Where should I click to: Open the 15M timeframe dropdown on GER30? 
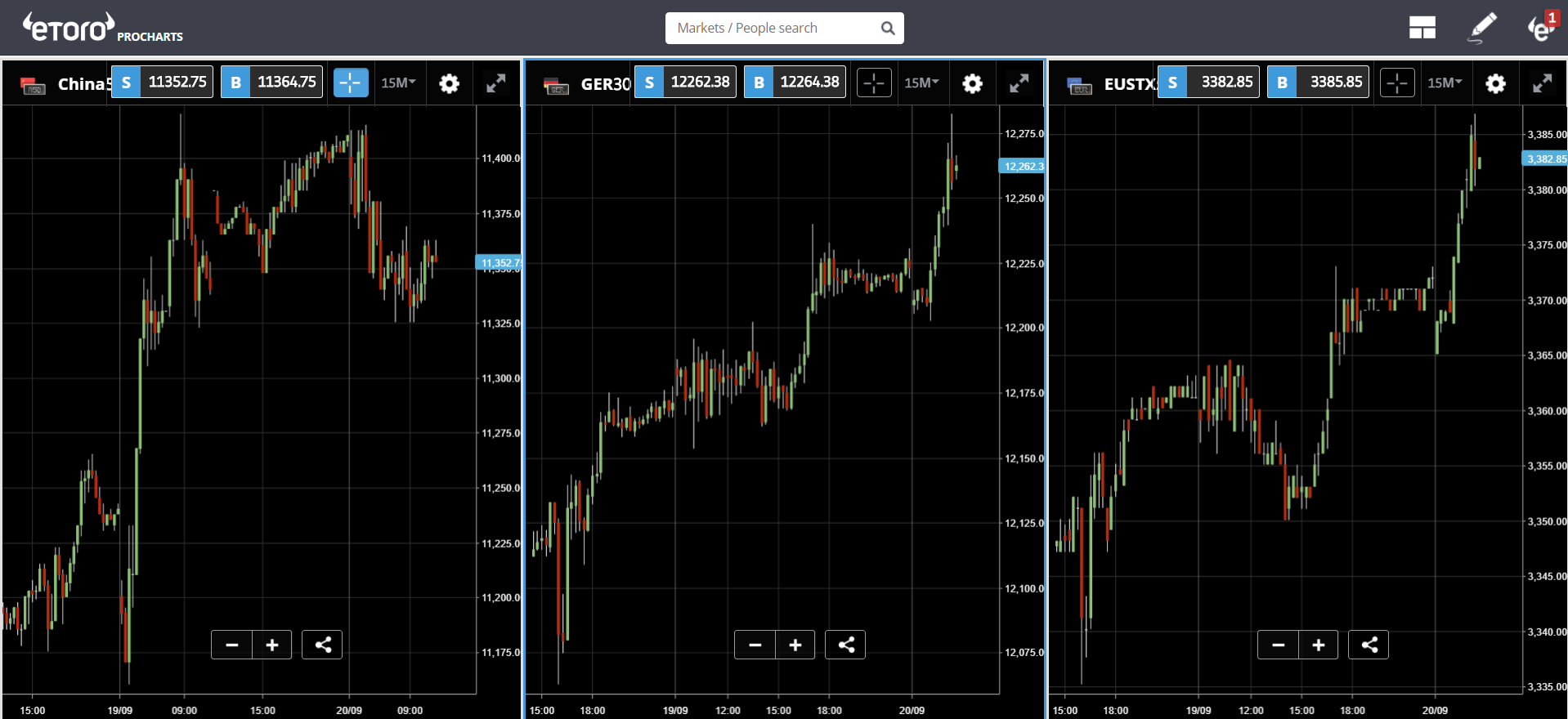922,83
